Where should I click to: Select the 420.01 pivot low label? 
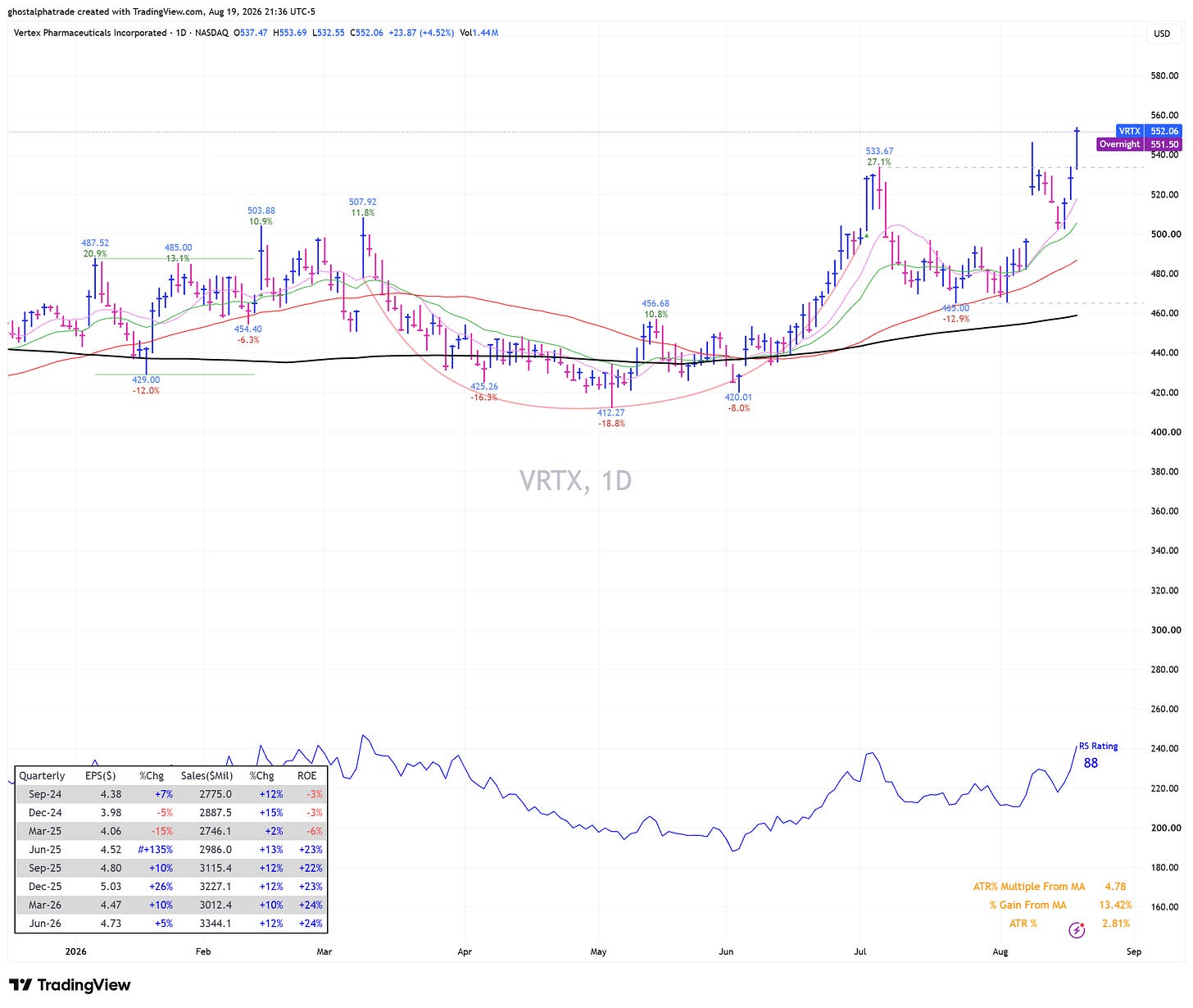point(738,397)
